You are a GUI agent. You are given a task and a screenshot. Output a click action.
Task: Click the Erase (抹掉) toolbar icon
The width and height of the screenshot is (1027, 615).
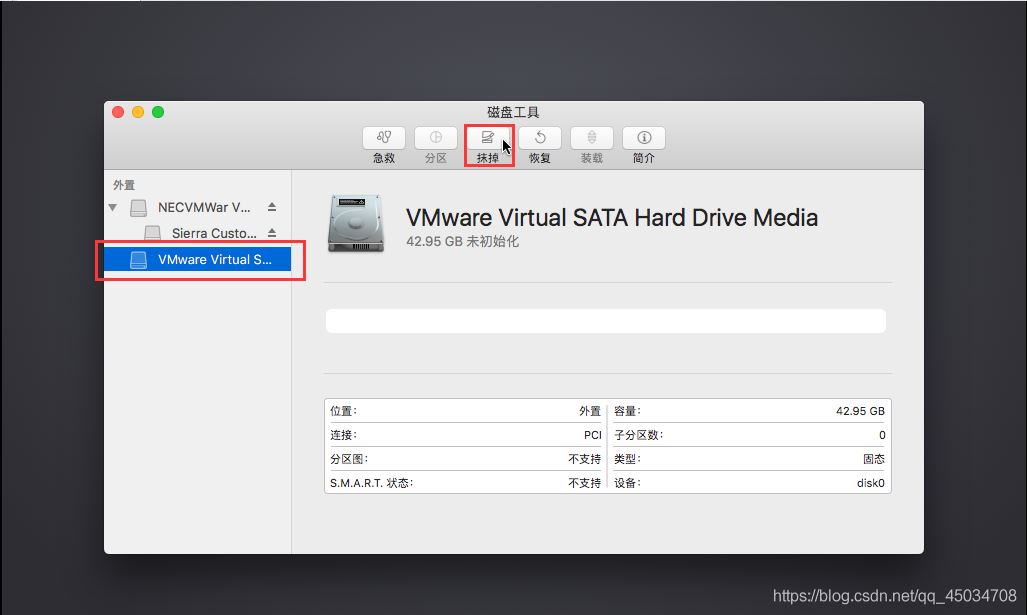coord(488,138)
